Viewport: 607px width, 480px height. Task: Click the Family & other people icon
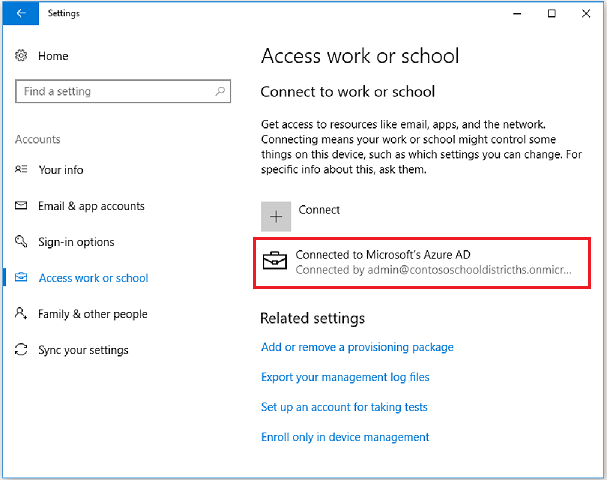21,314
